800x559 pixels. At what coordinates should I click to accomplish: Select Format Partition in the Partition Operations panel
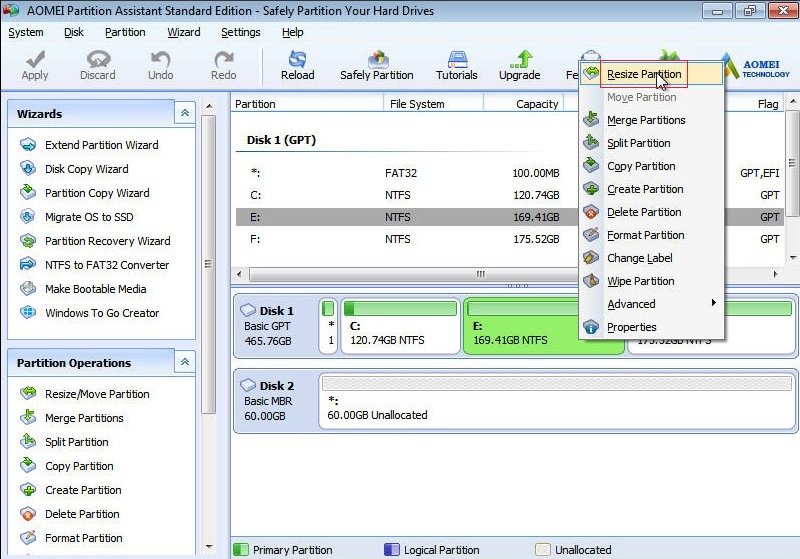71,538
